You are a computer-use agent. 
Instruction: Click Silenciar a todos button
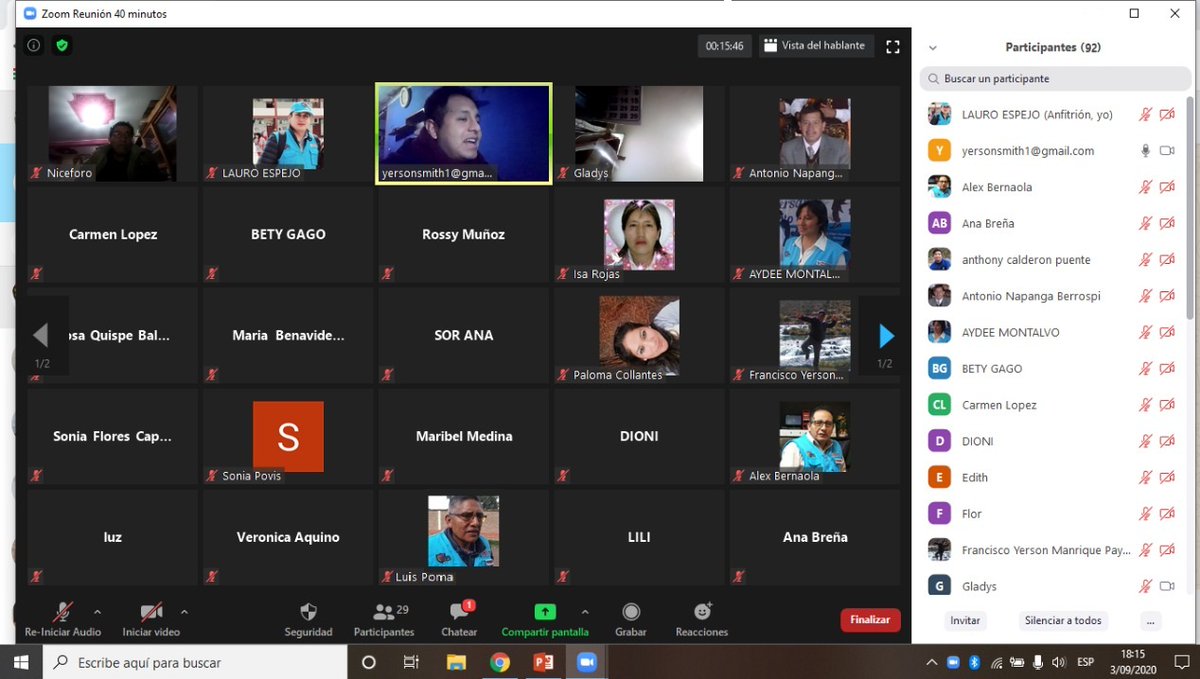(1063, 621)
